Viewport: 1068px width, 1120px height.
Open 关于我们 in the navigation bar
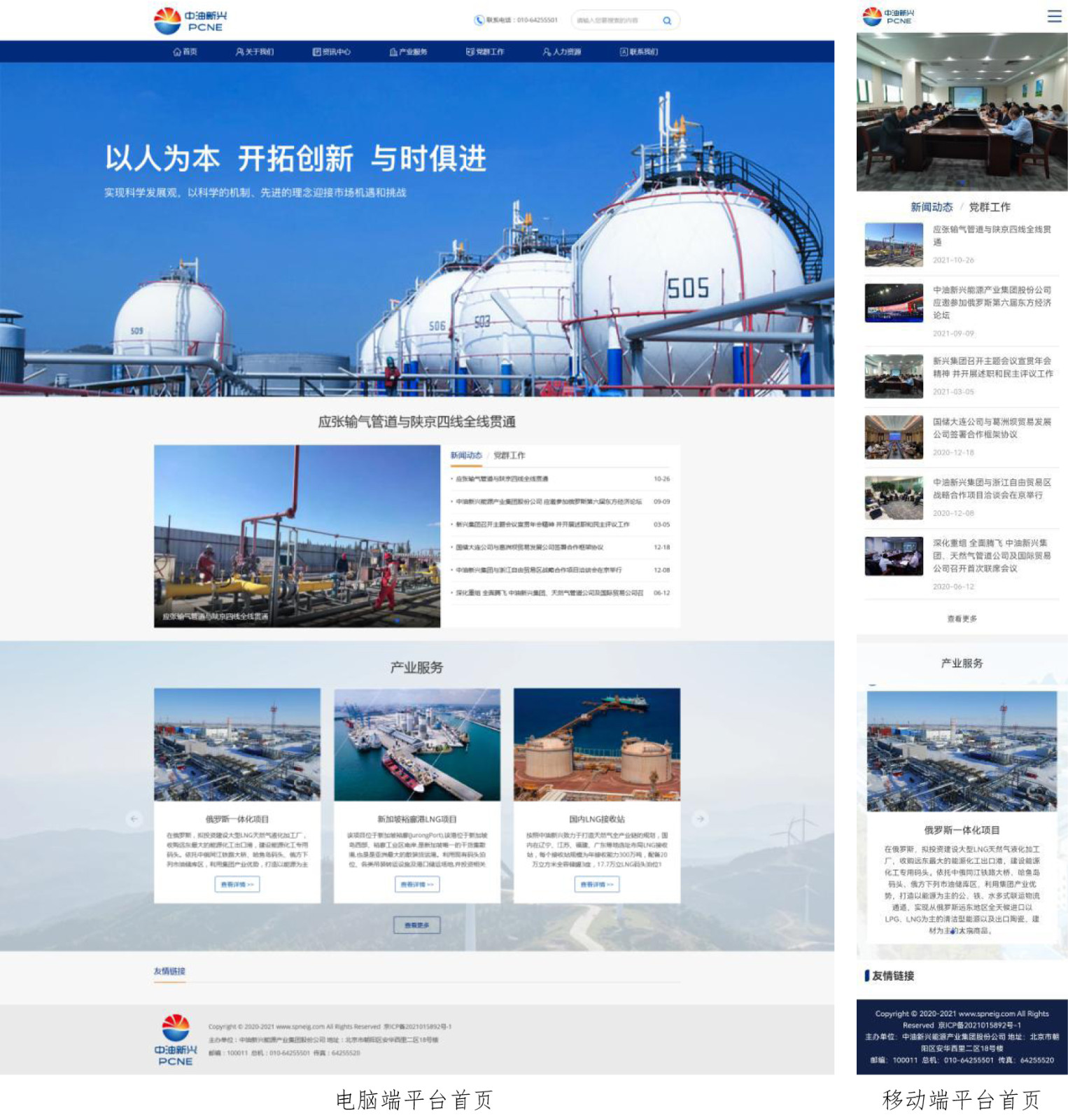(x=255, y=52)
